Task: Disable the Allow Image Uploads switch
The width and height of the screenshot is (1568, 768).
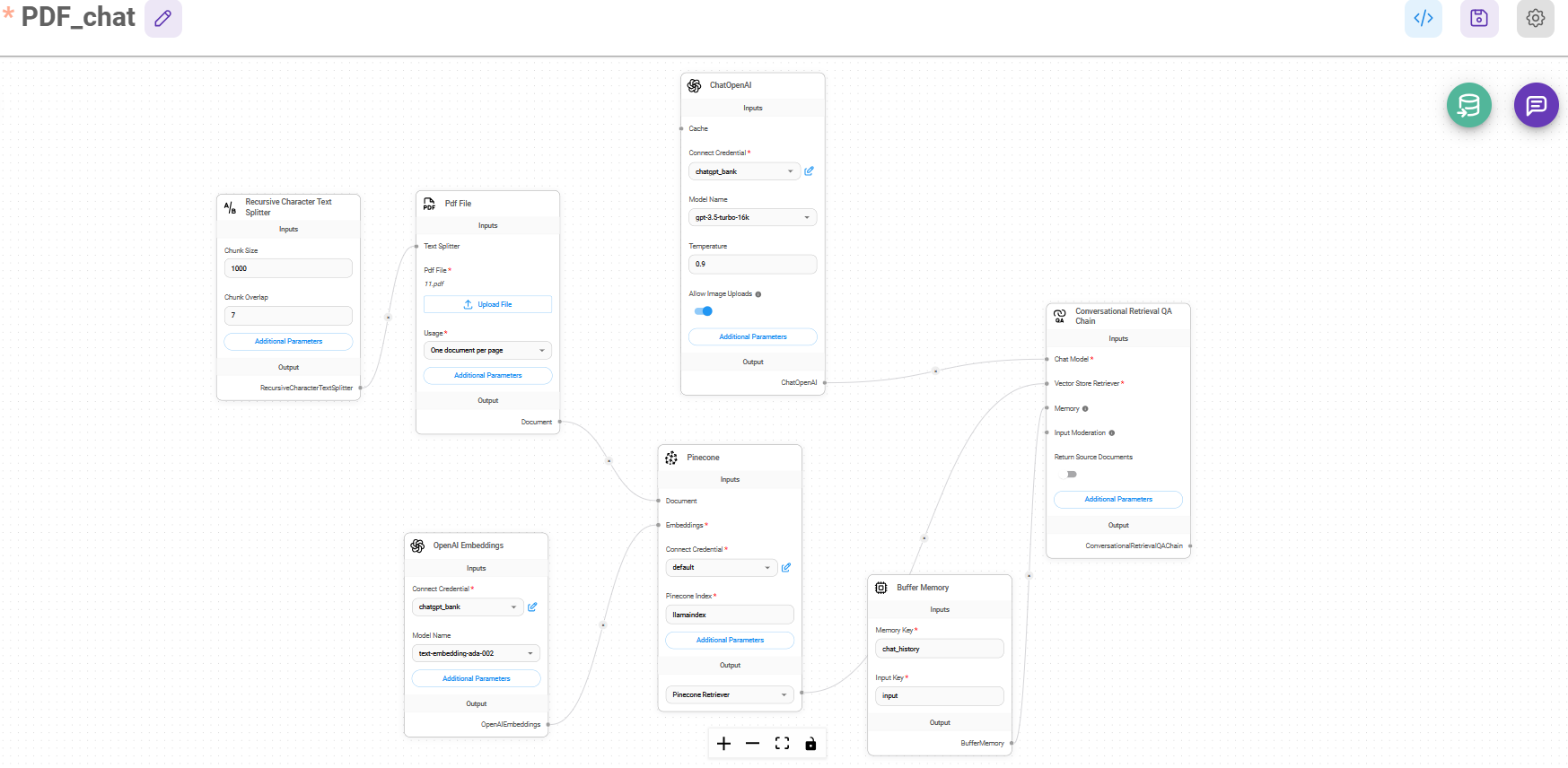Action: [x=704, y=311]
